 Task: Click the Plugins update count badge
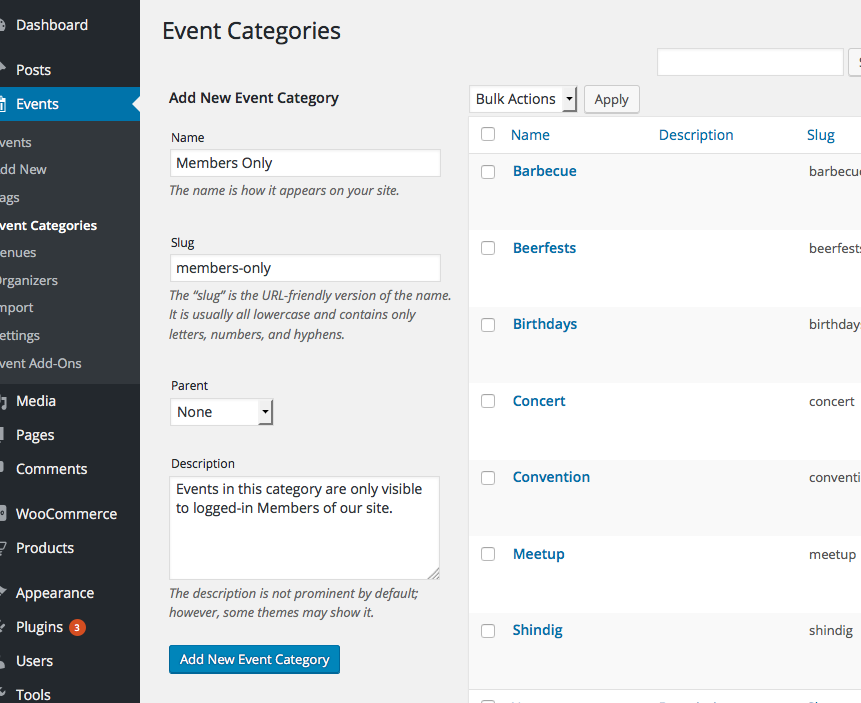point(77,628)
